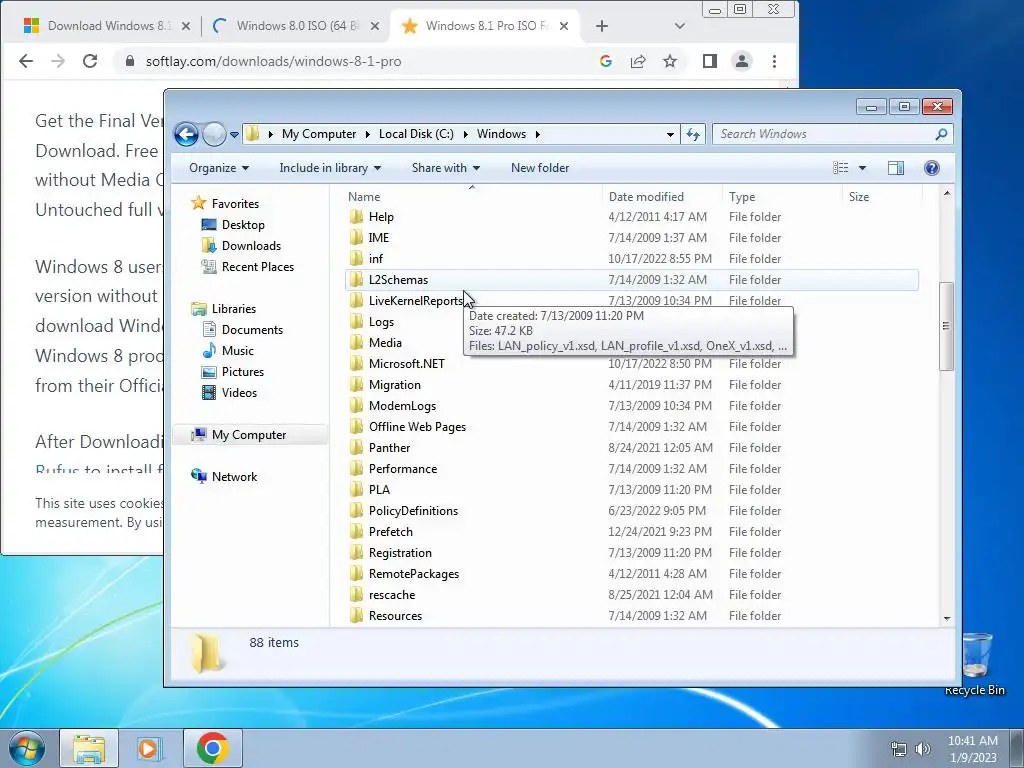Image resolution: width=1024 pixels, height=768 pixels.
Task: Bookmark this page with Chrome star icon
Action: pyautogui.click(x=670, y=61)
